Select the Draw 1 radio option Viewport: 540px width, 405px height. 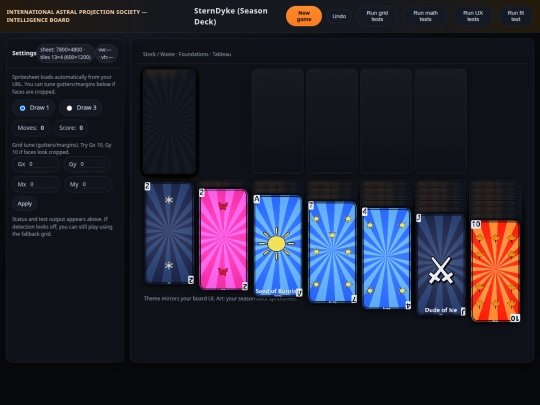[x=33, y=108]
